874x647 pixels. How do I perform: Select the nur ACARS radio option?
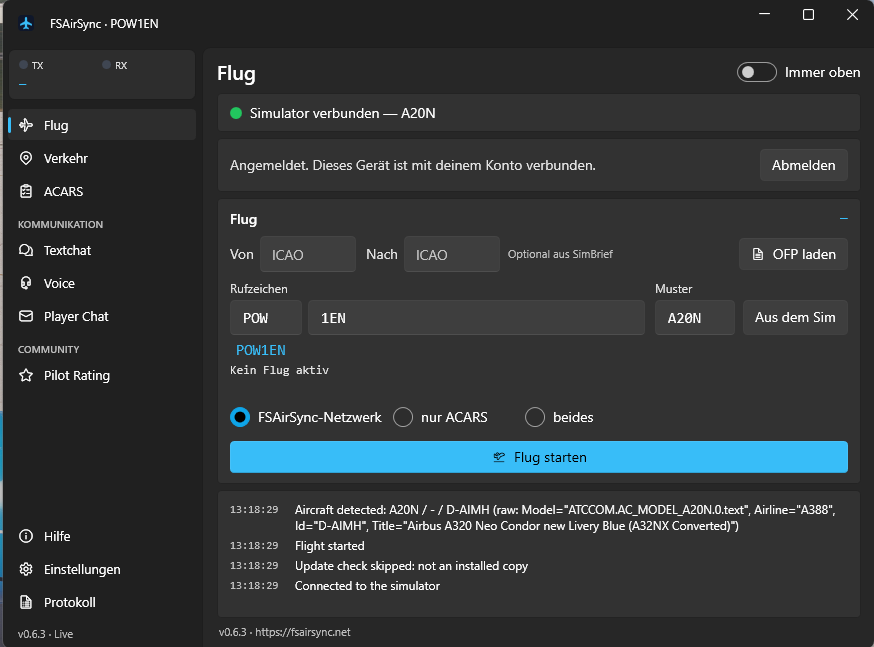click(403, 417)
